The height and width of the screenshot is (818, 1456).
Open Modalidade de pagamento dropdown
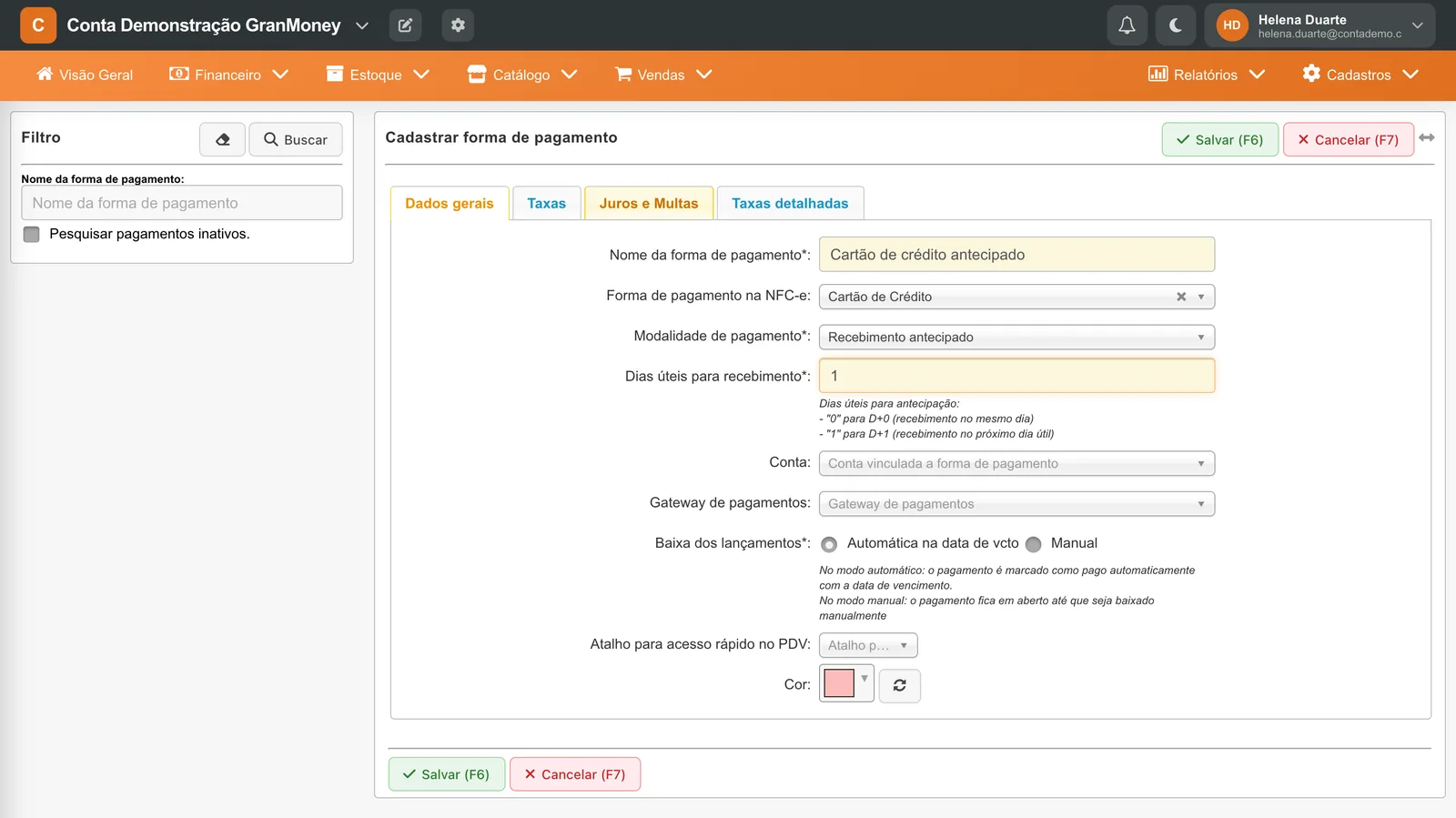1016,337
